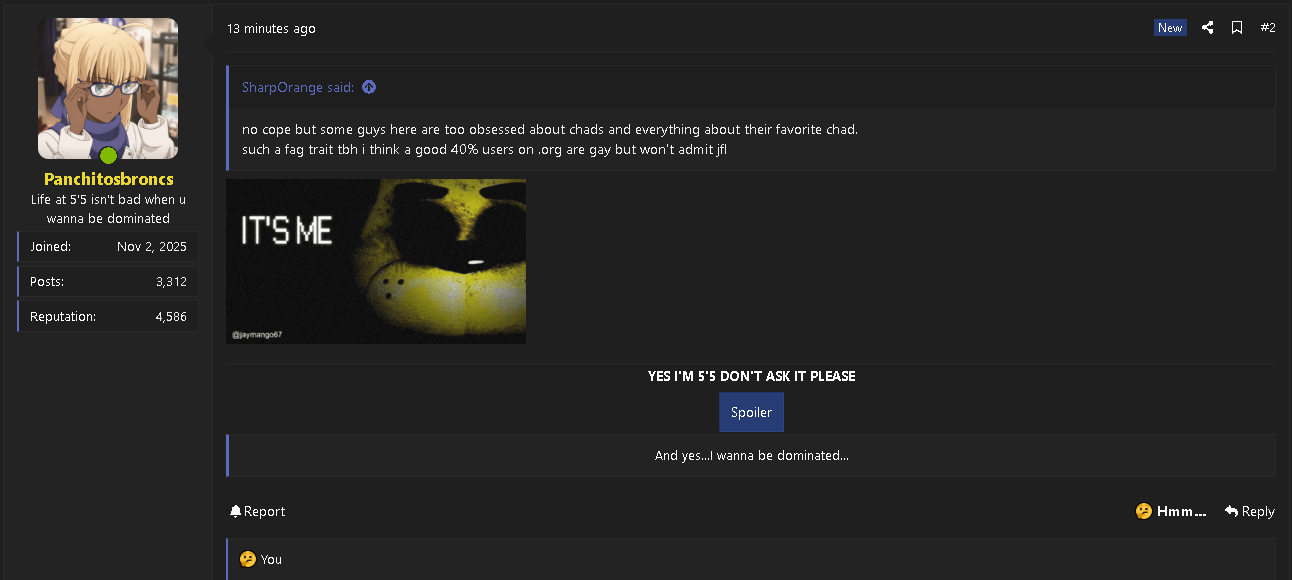1292x580 pixels.
Task: Open the #2 post number link
Action: coord(1267,28)
